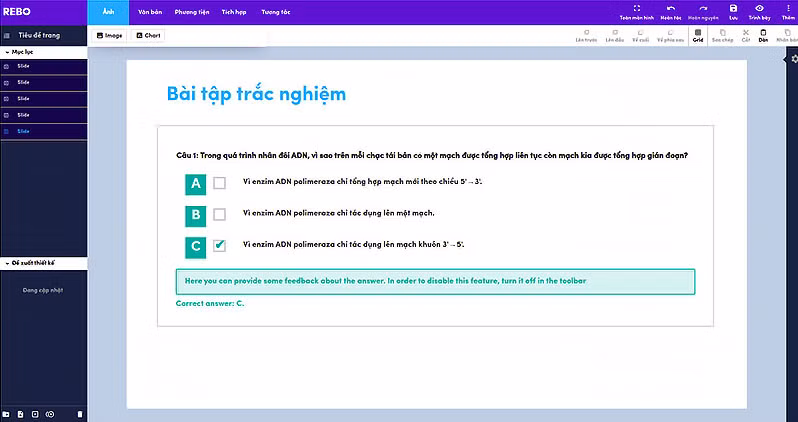Click the icon beside Tiêu đề trang
This screenshot has width=798, height=422.
tap(7, 36)
